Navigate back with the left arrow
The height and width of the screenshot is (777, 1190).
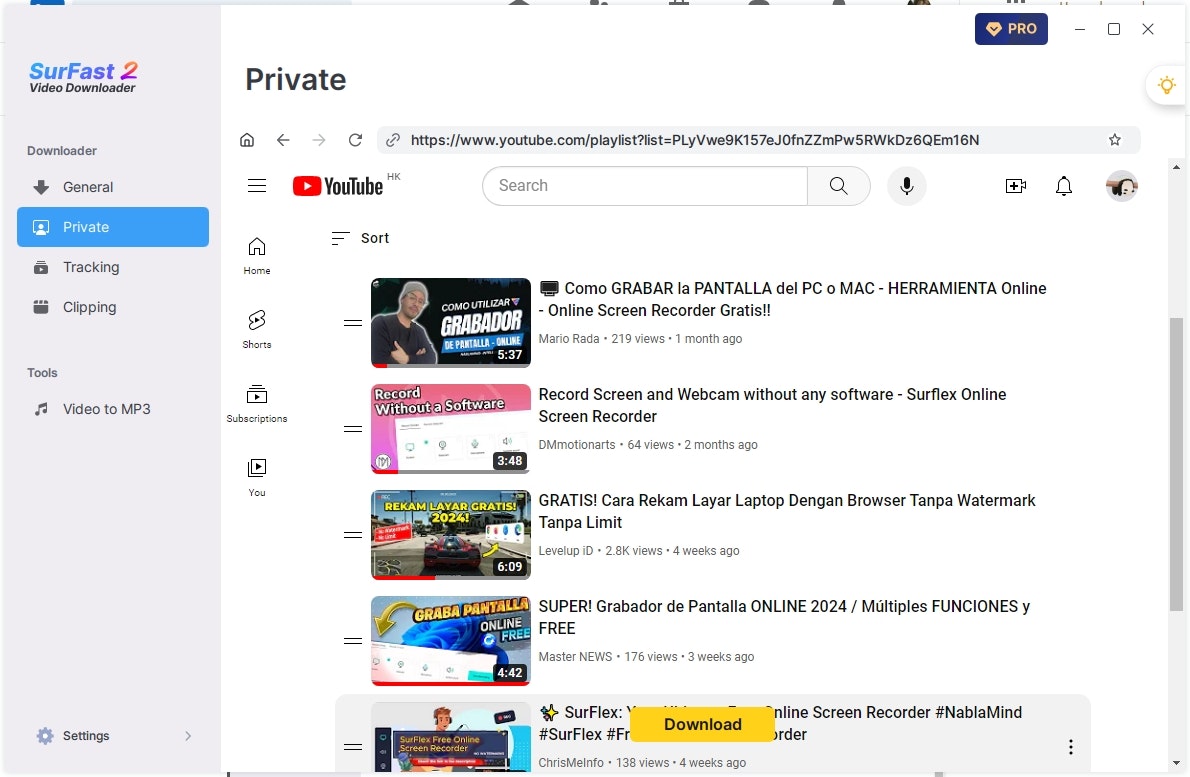tap(283, 140)
